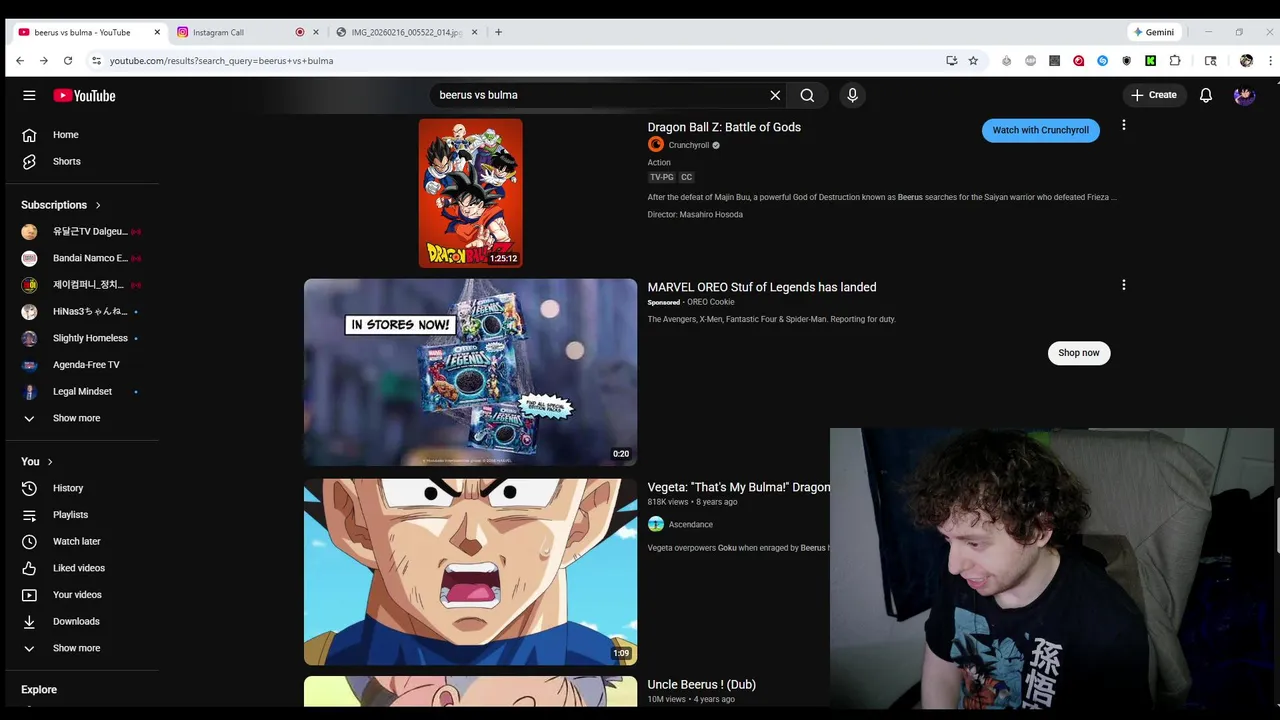Open Uncle Beerus ! (Dub) video title
Screen dimensions: 1280x720
pyautogui.click(x=702, y=685)
